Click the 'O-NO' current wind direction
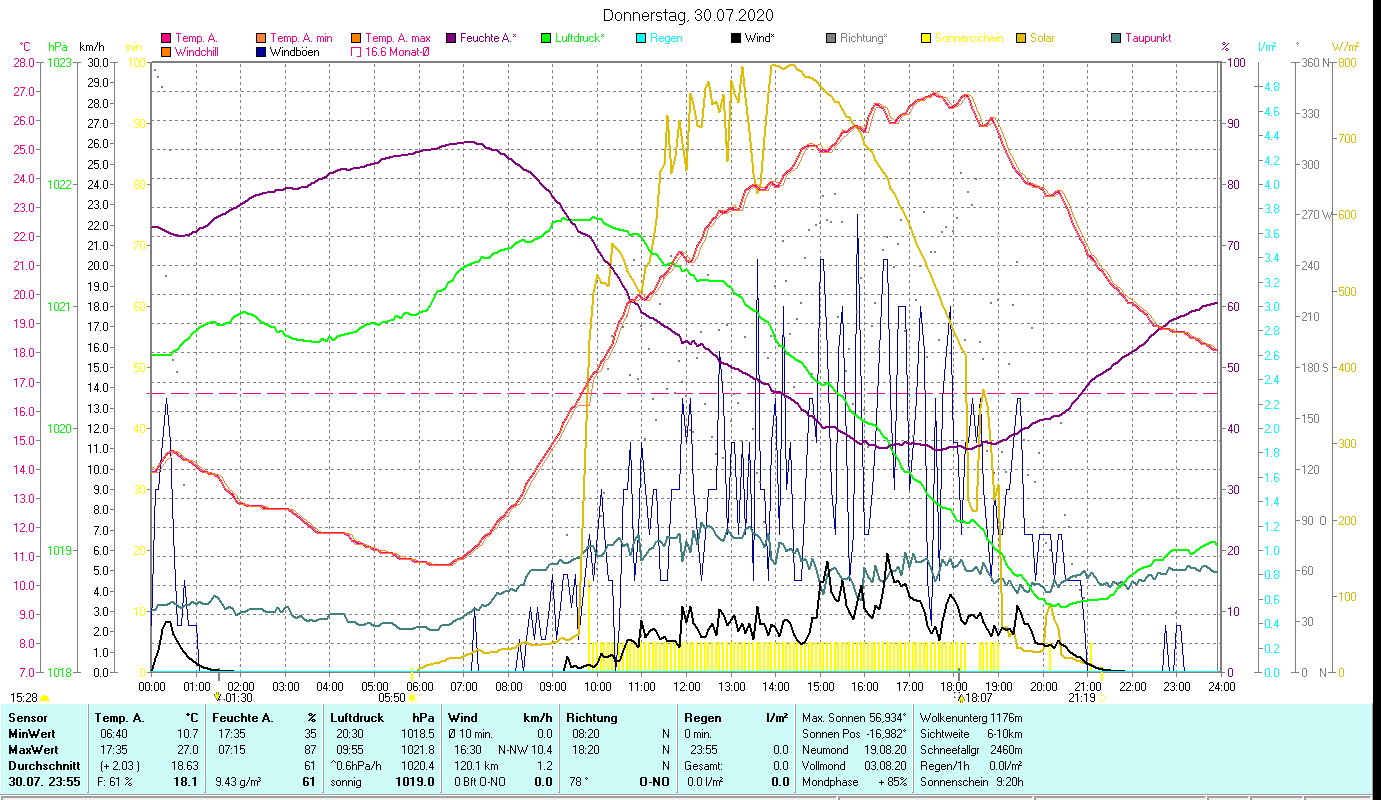Viewport: 1381px width, 800px height. click(654, 782)
